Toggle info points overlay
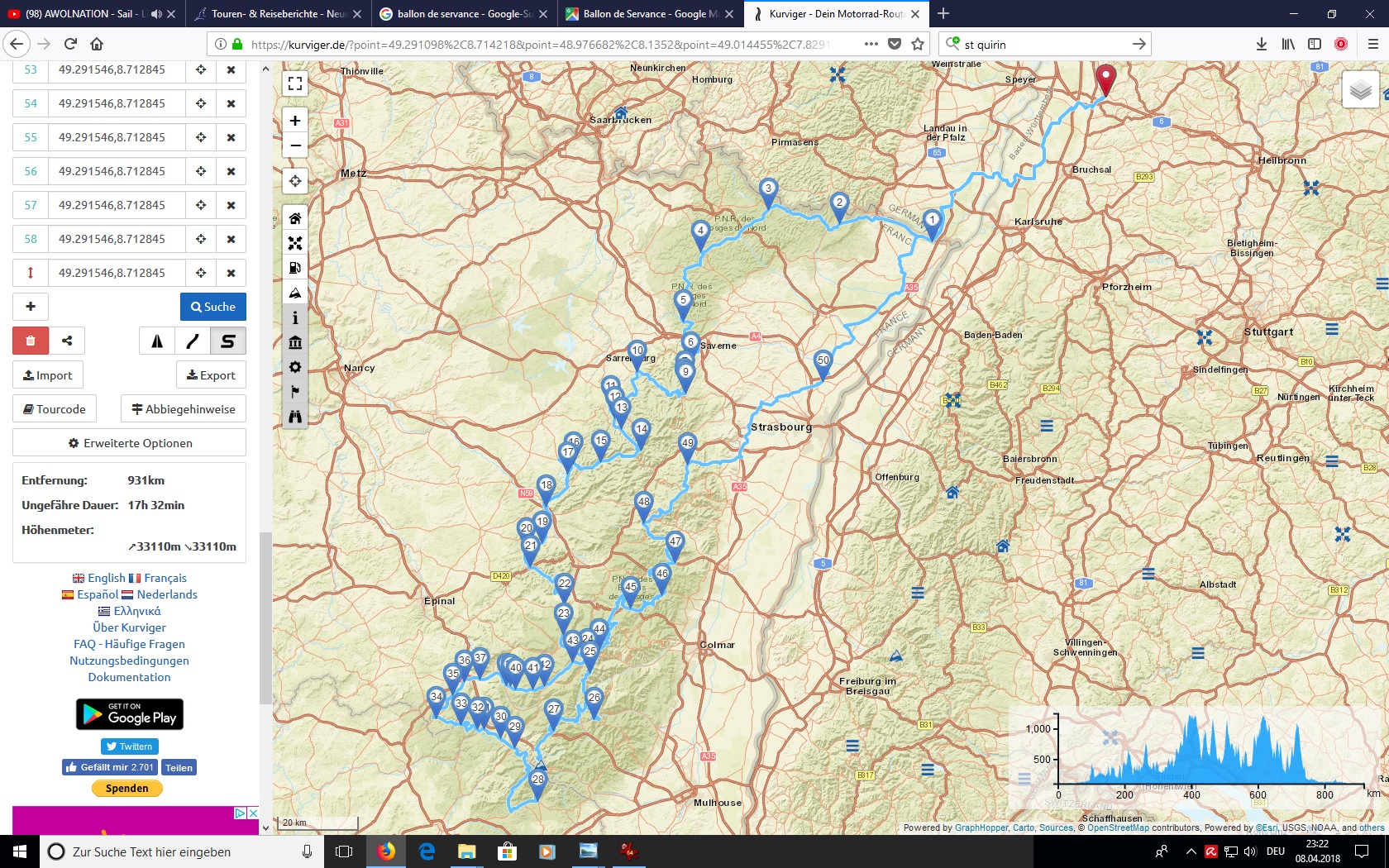The image size is (1389, 868). (295, 317)
